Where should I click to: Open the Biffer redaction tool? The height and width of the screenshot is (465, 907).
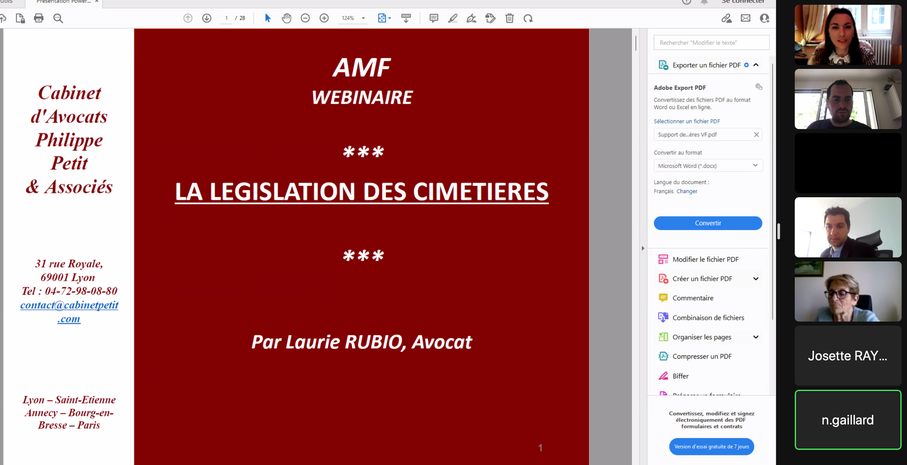click(x=680, y=376)
